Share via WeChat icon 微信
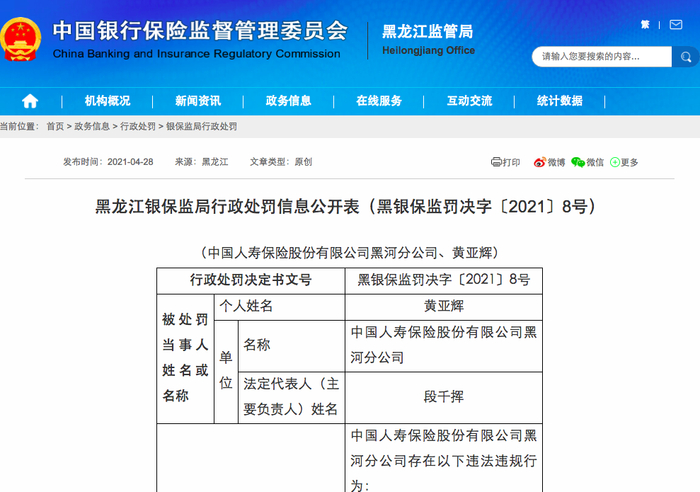The width and height of the screenshot is (700, 492). [587, 162]
